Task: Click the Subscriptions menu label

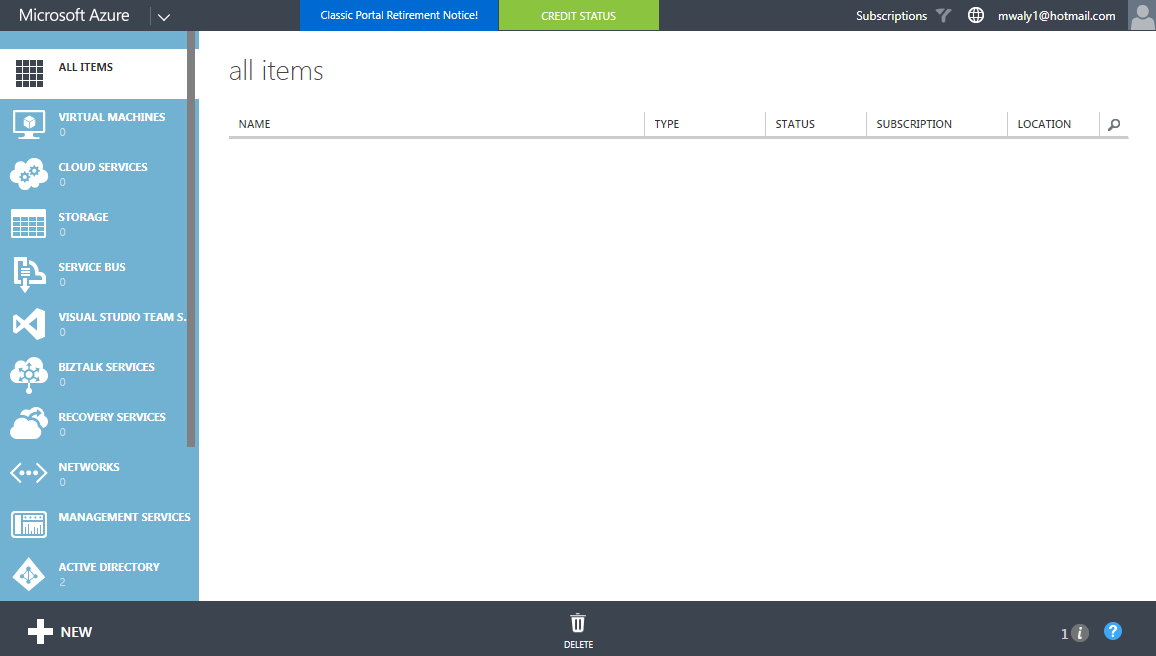Action: click(x=891, y=15)
